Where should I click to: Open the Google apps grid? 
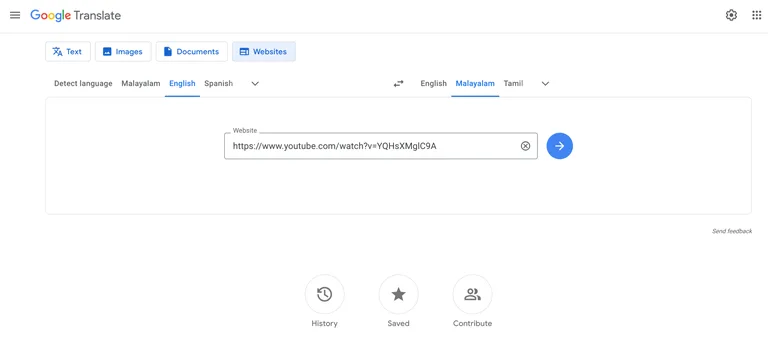click(x=756, y=15)
